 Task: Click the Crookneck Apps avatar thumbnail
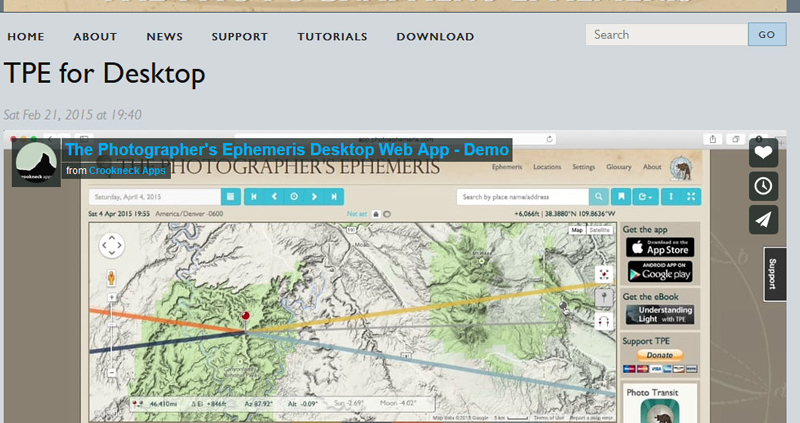(x=36, y=162)
